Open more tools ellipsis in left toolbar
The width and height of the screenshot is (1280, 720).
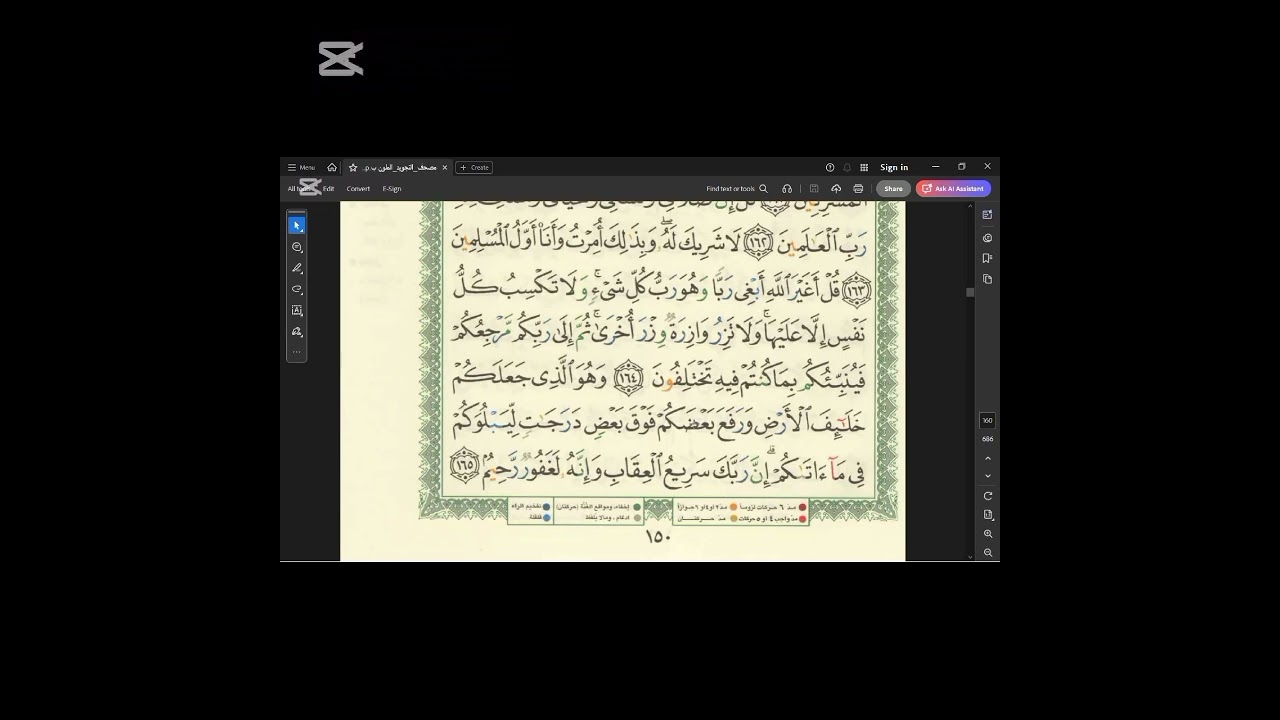point(297,351)
